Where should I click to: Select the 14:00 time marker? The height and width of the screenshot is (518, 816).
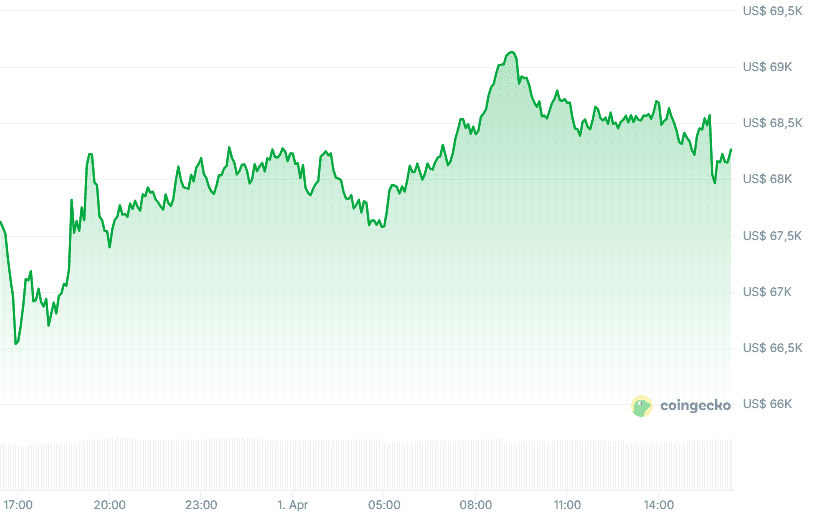point(659,504)
